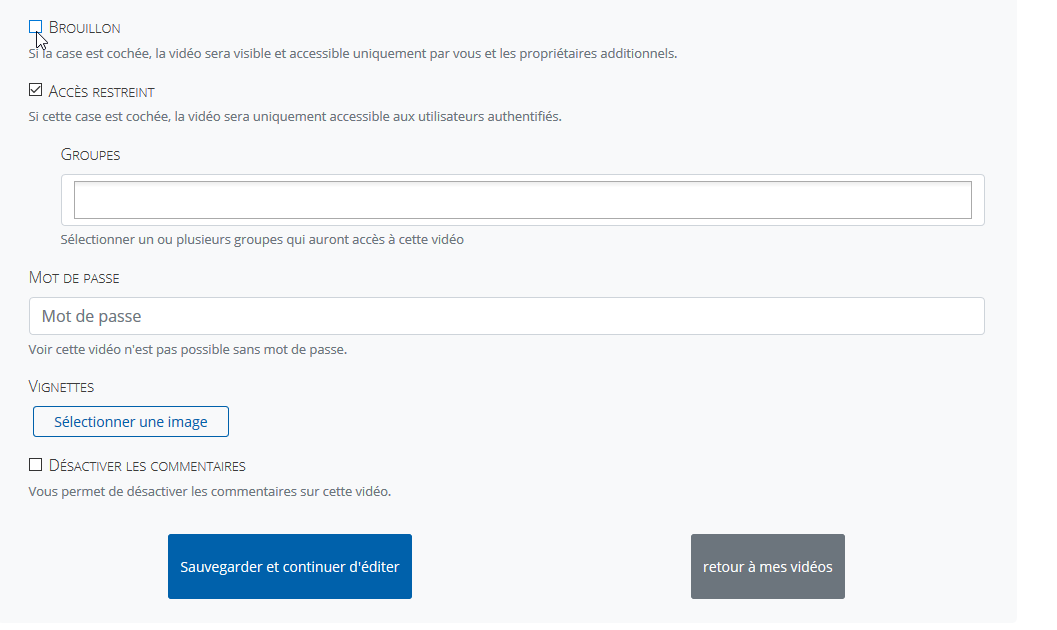The width and height of the screenshot is (1057, 630).
Task: Uncheck the Accès restreint checkbox
Action: [x=36, y=91]
